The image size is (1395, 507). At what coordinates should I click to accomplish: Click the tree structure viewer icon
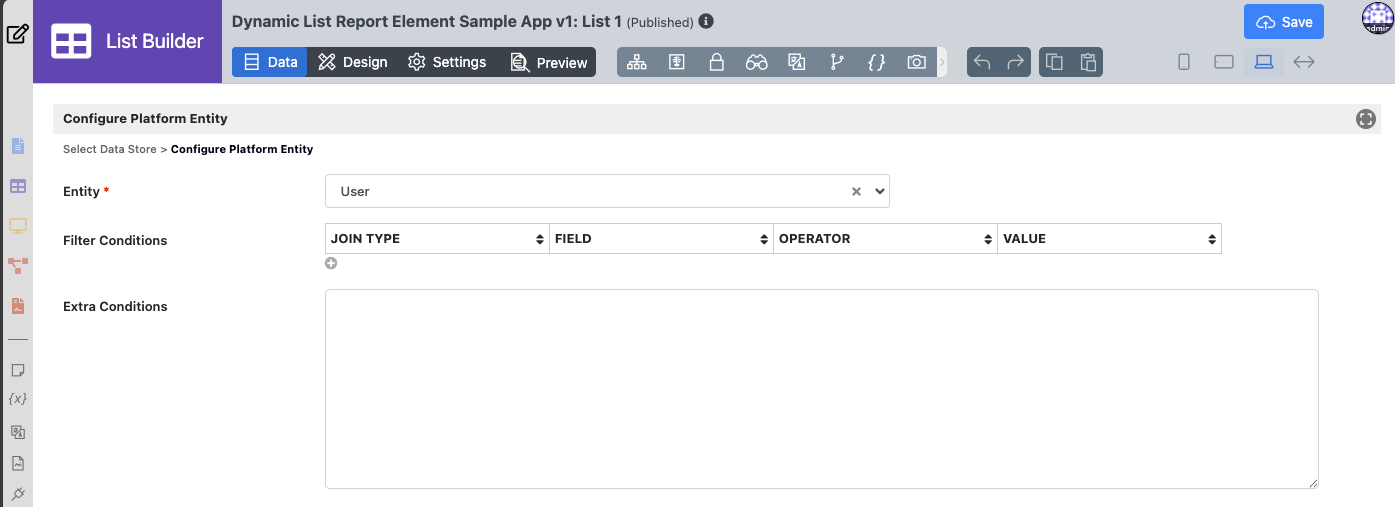pos(636,62)
